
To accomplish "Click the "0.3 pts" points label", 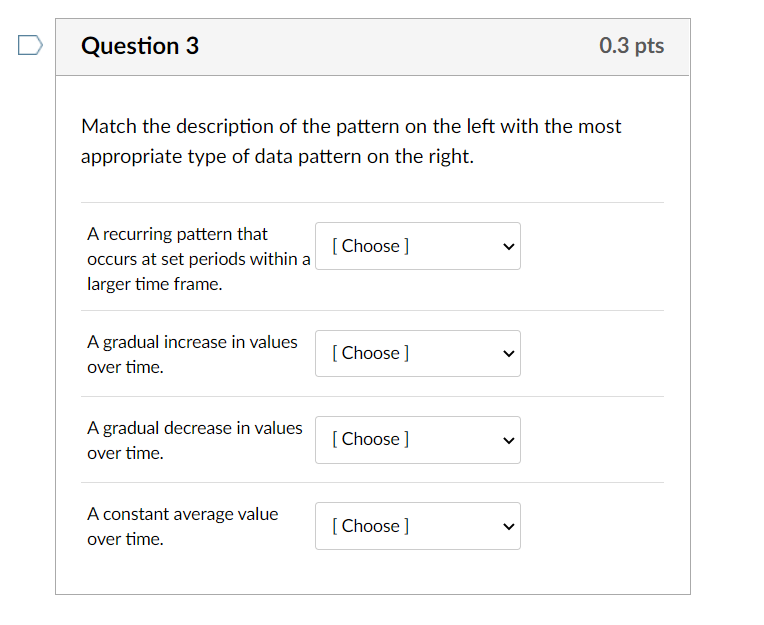I will click(631, 46).
